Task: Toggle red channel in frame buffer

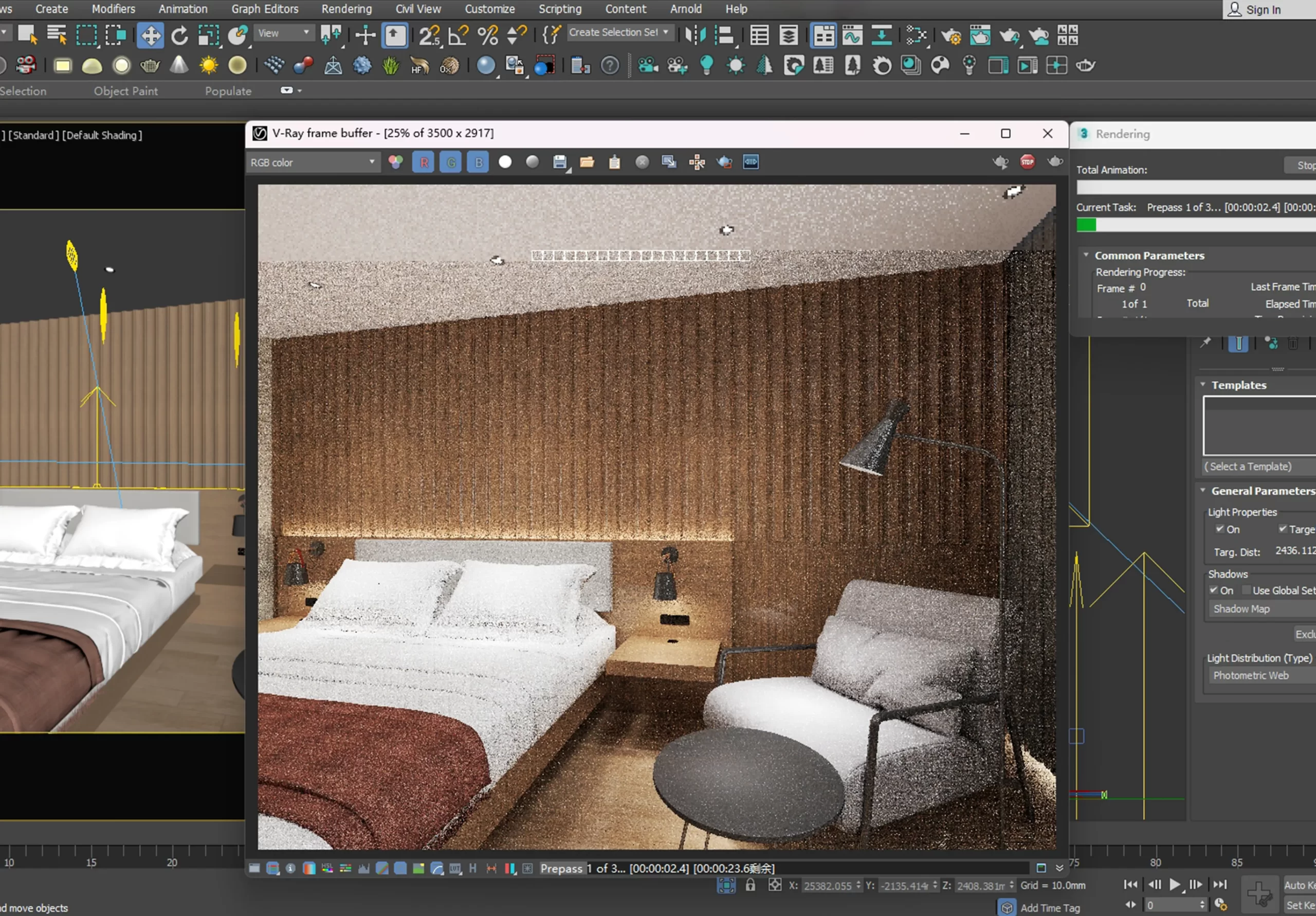Action: click(x=424, y=163)
